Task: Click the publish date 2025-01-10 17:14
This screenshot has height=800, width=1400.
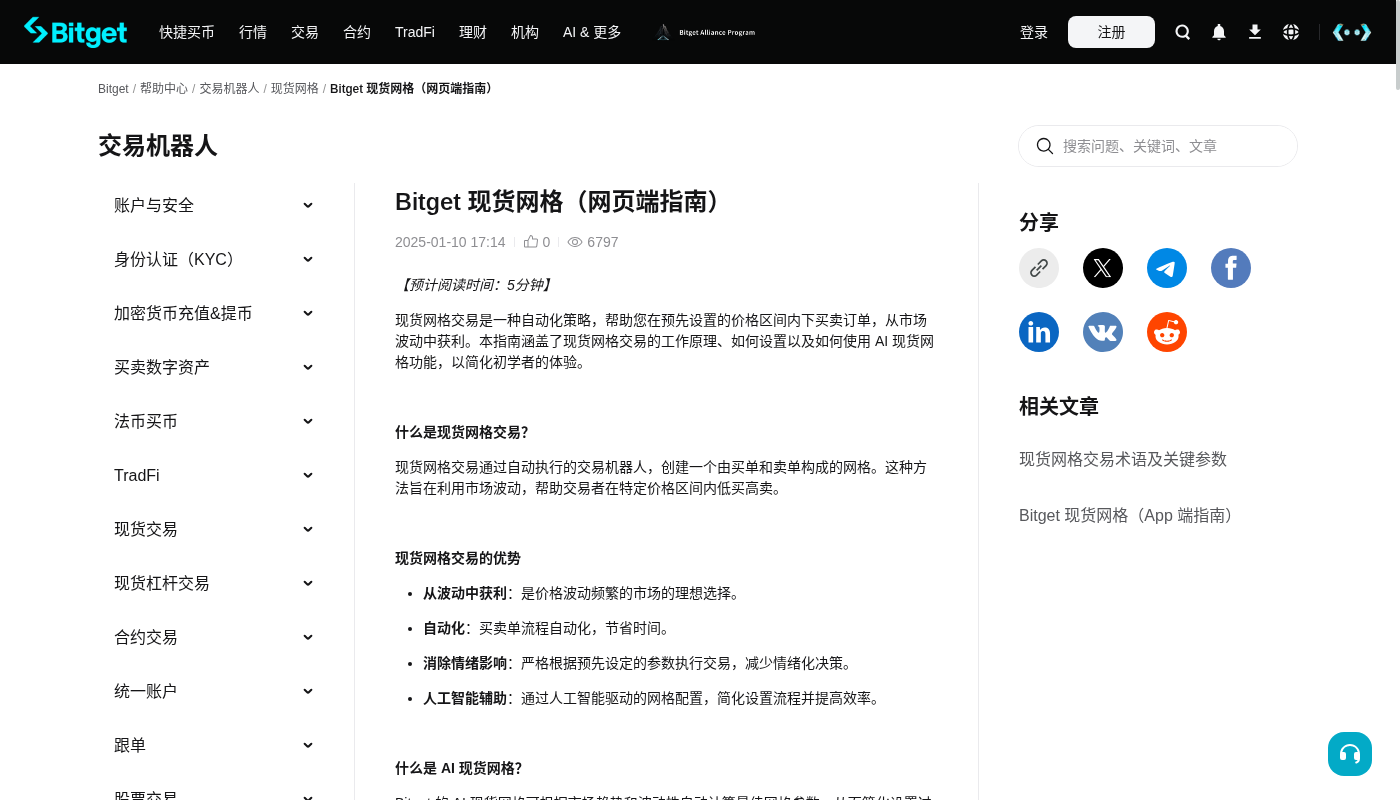Action: click(450, 242)
